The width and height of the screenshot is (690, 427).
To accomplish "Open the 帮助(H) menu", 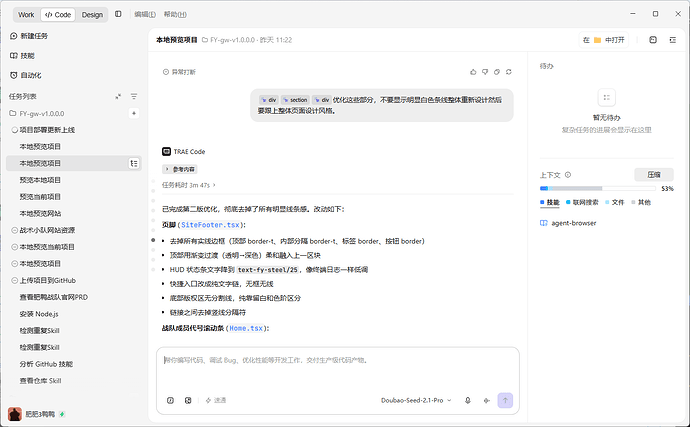I will [x=175, y=15].
